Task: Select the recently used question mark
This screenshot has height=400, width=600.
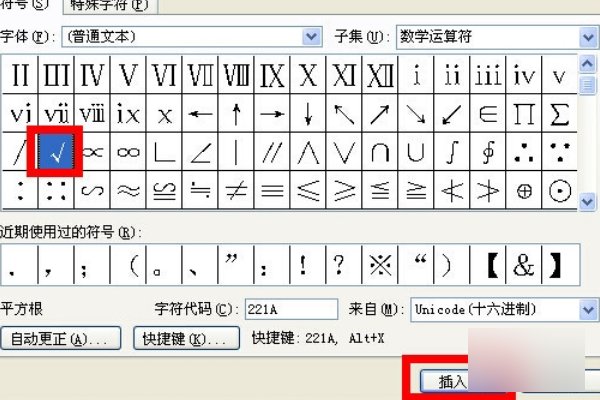Action: coord(344,264)
